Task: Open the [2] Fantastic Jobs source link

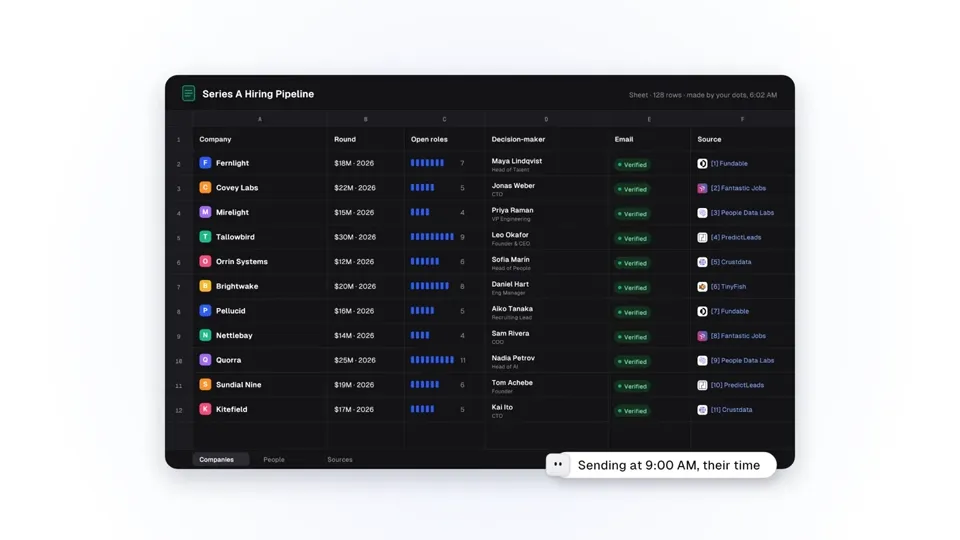Action: (738, 188)
